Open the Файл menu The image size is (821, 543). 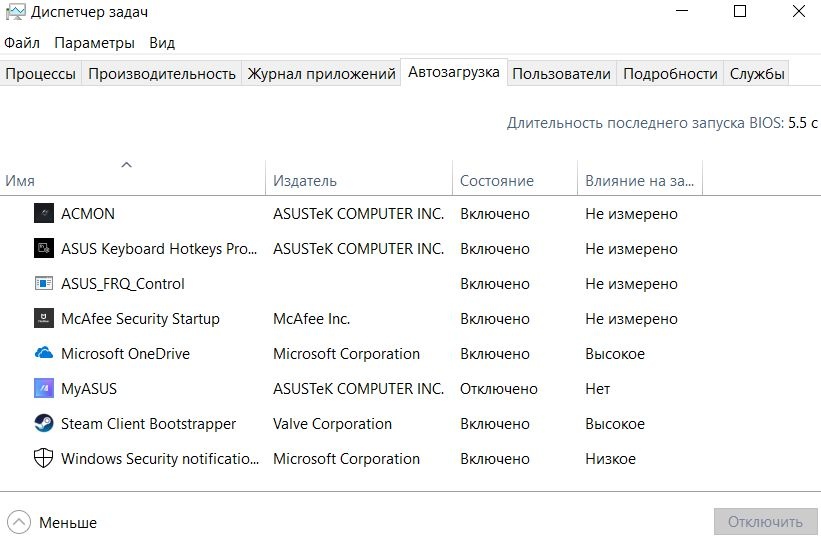tap(22, 43)
